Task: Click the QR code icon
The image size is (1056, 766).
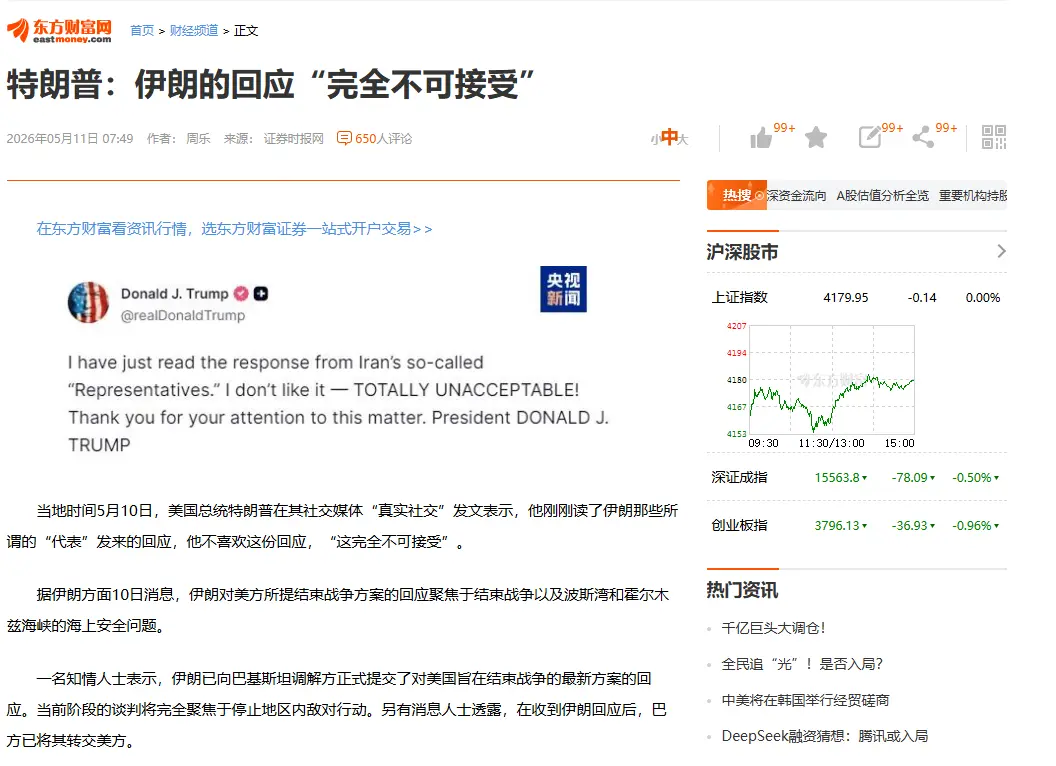Action: [994, 137]
